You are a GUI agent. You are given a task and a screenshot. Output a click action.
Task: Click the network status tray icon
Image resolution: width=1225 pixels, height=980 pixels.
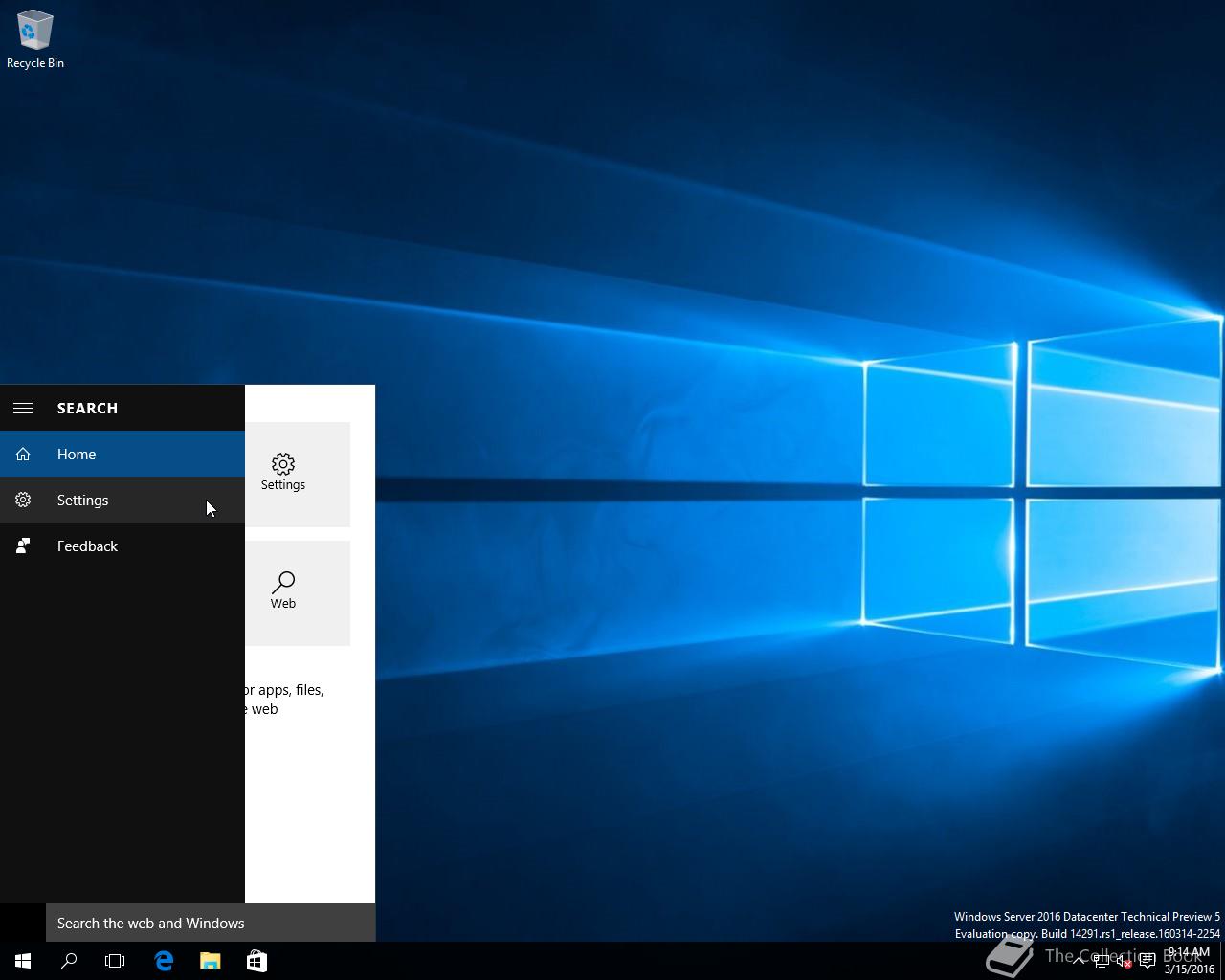(1102, 961)
